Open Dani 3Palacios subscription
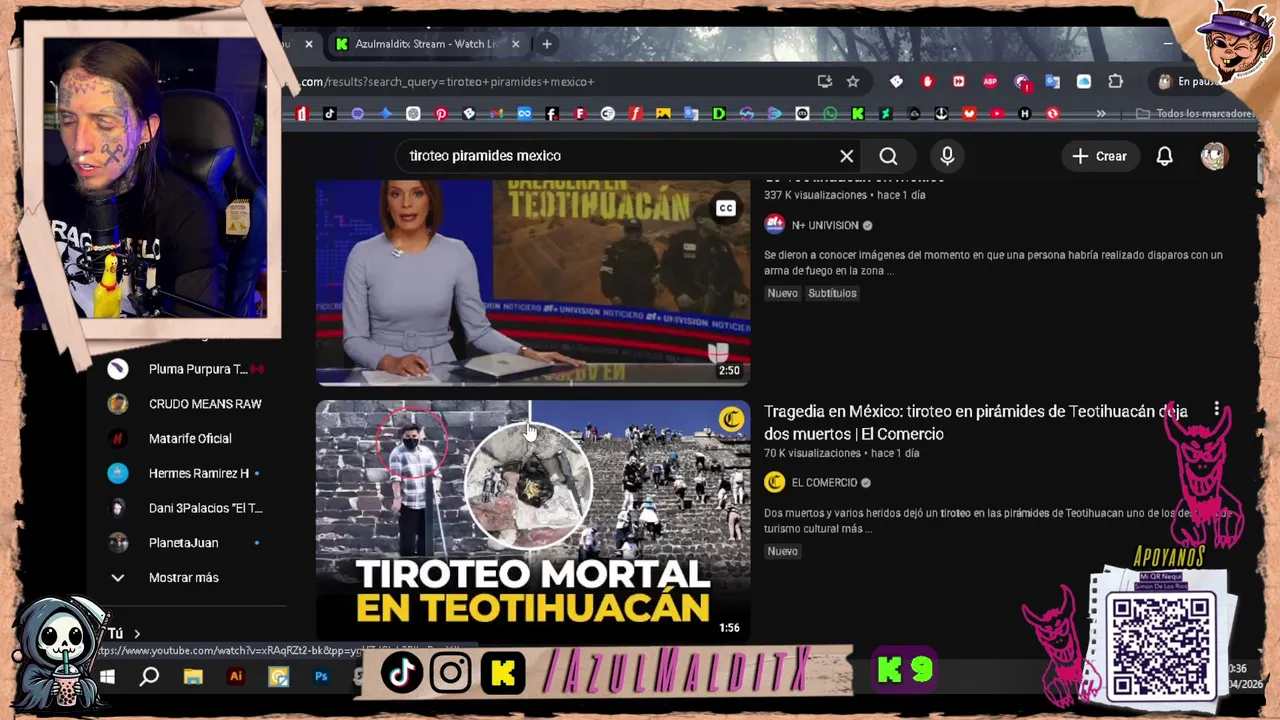Viewport: 1280px width, 720px height. pyautogui.click(x=185, y=508)
